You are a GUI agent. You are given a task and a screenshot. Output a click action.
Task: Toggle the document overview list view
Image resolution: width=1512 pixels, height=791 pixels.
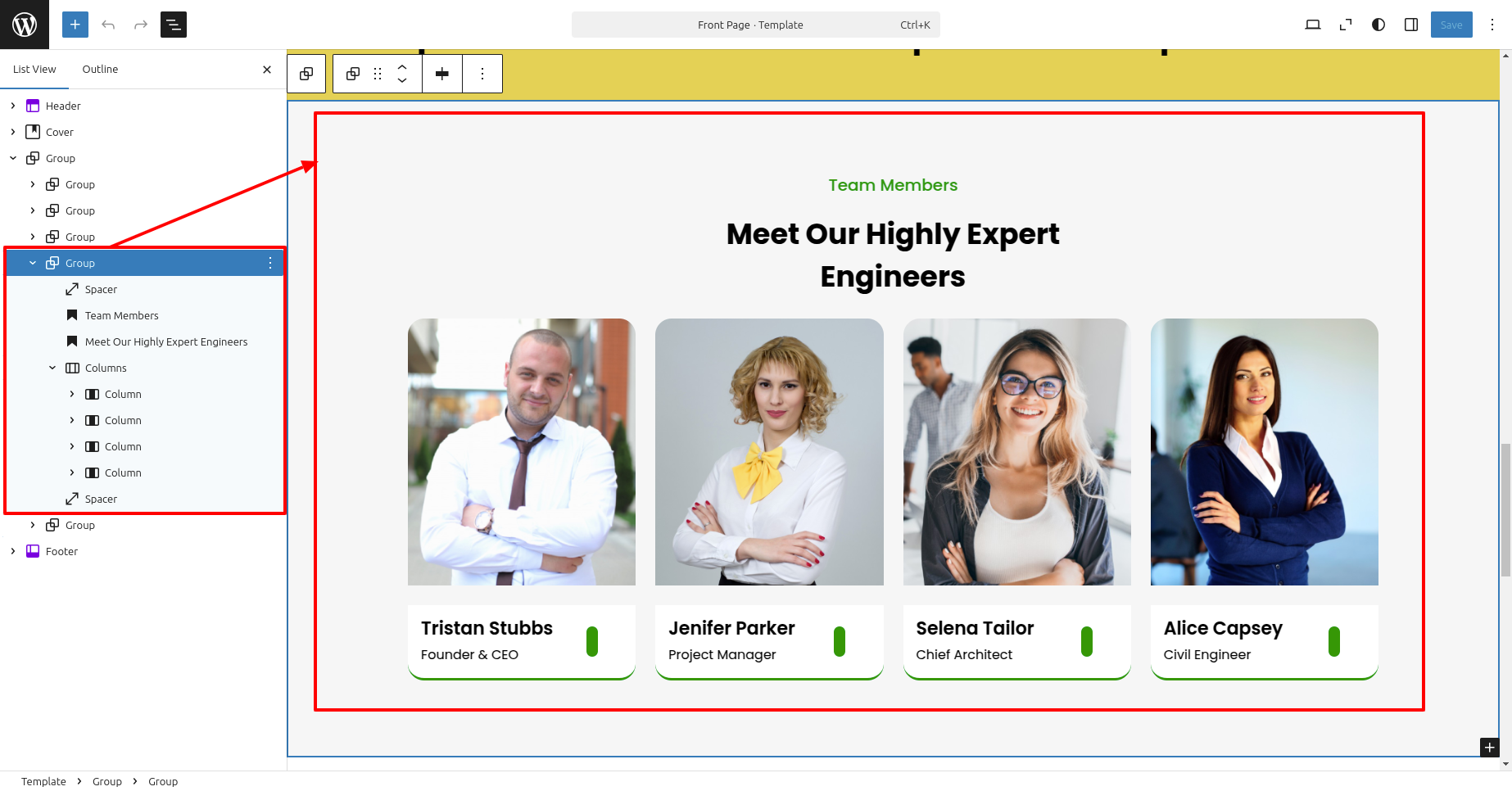174,25
